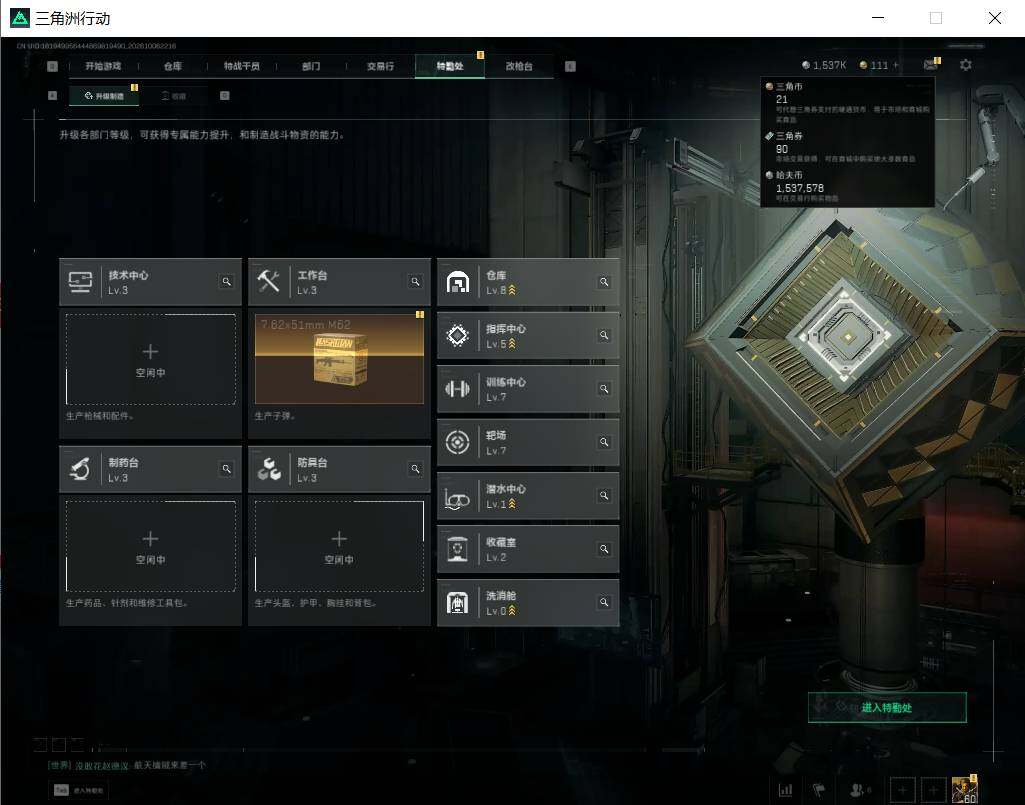Add a production task to 制药台 slot
1025x805 pixels.
click(x=150, y=546)
